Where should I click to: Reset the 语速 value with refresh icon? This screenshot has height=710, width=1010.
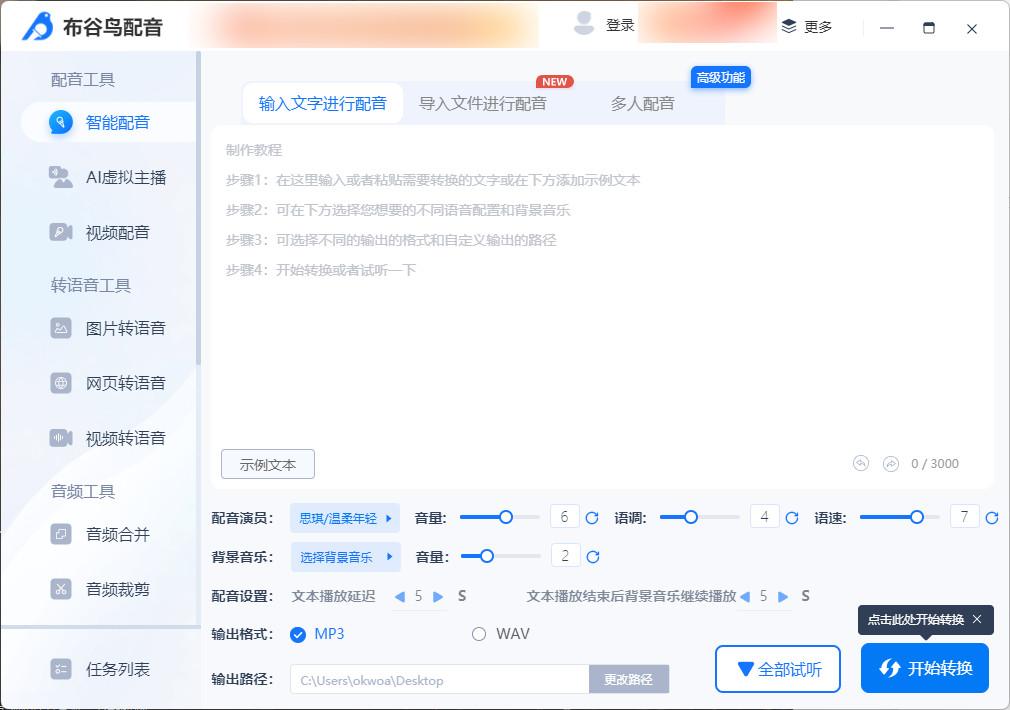point(992,518)
